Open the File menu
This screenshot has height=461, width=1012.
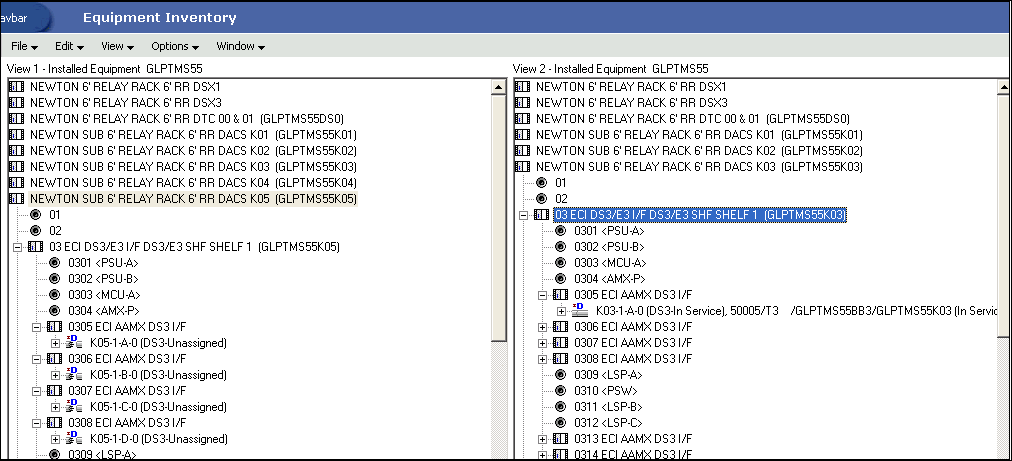point(25,46)
